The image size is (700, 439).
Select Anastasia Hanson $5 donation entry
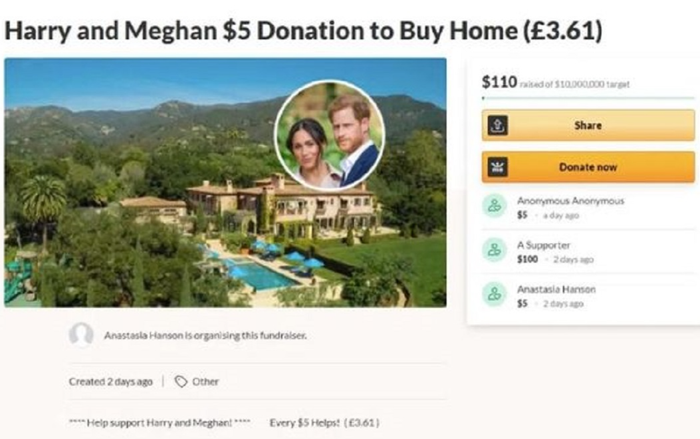coord(560,293)
